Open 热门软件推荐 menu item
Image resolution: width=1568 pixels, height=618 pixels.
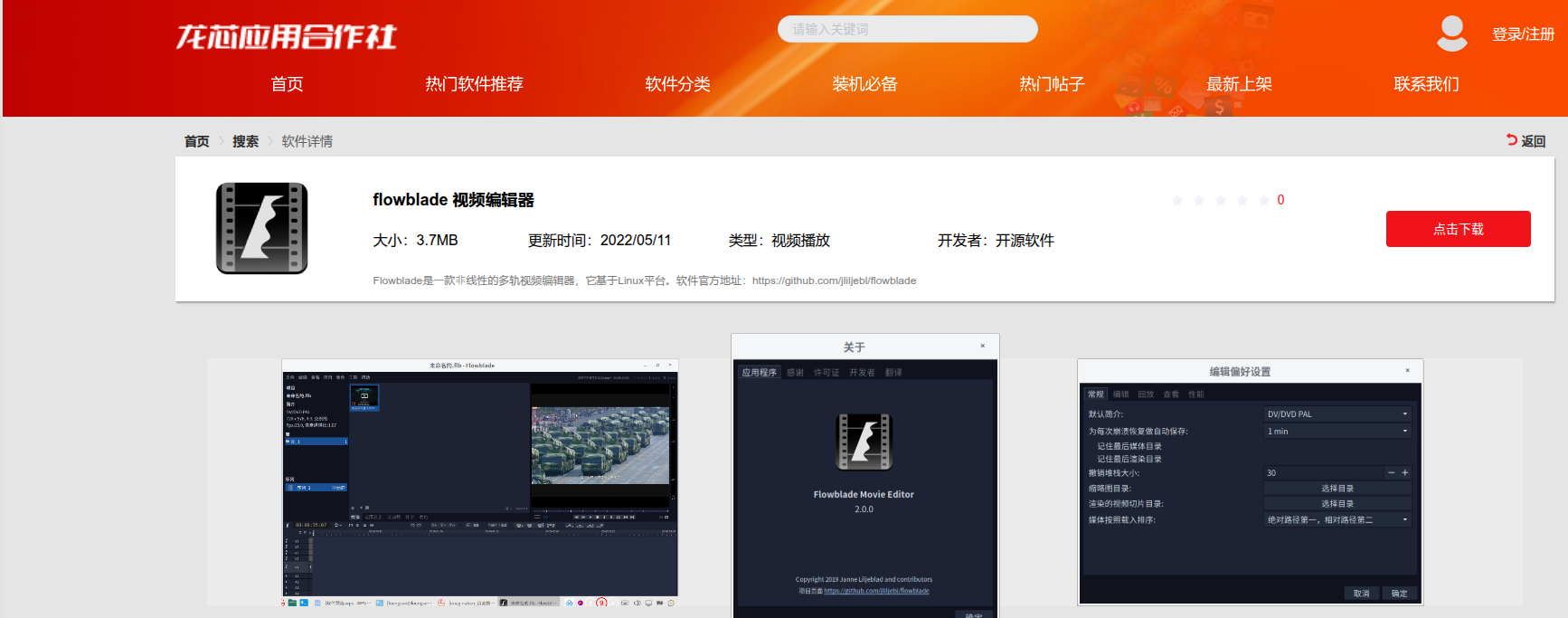[475, 84]
